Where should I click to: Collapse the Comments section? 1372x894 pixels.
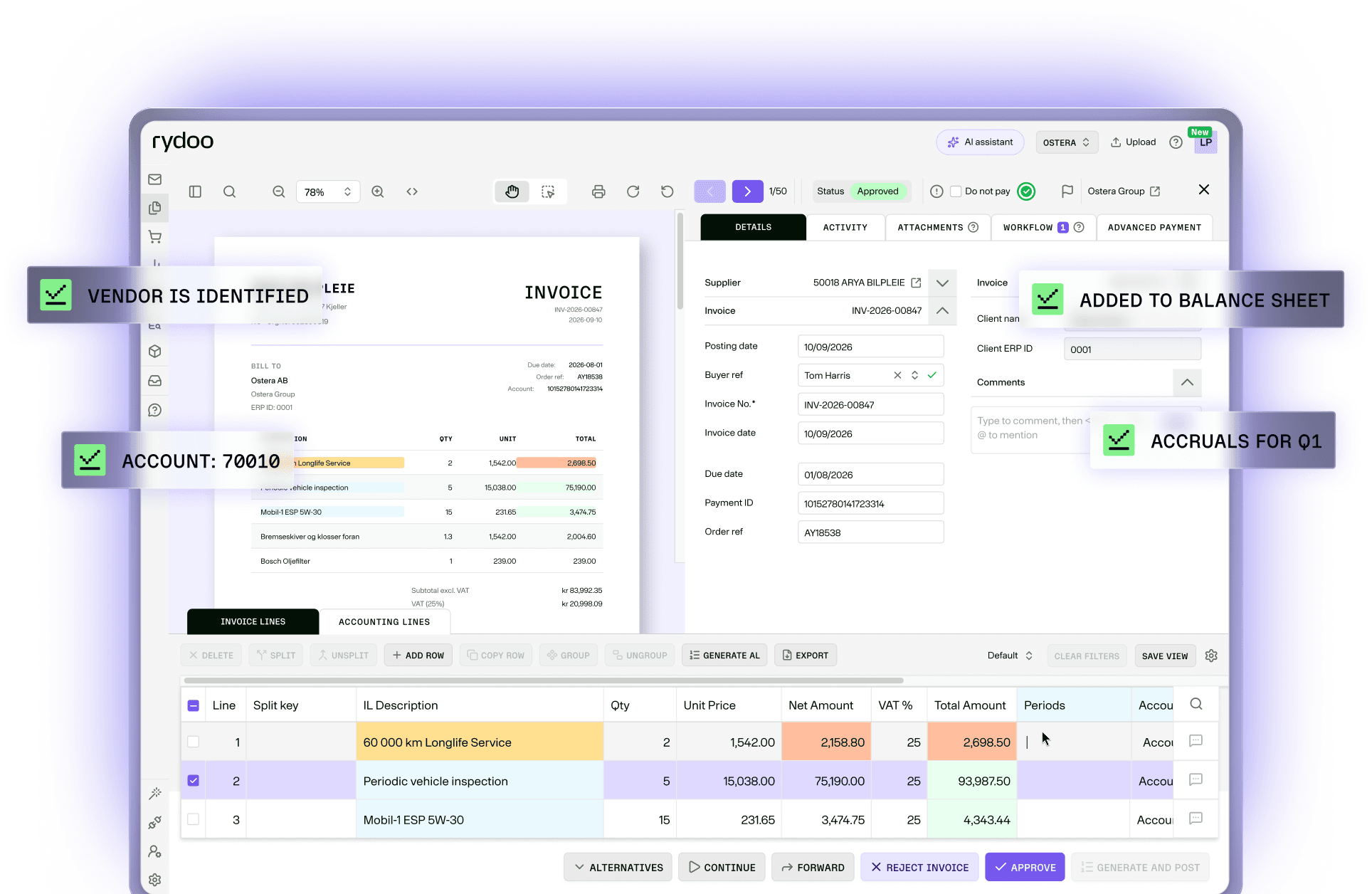pos(1187,382)
